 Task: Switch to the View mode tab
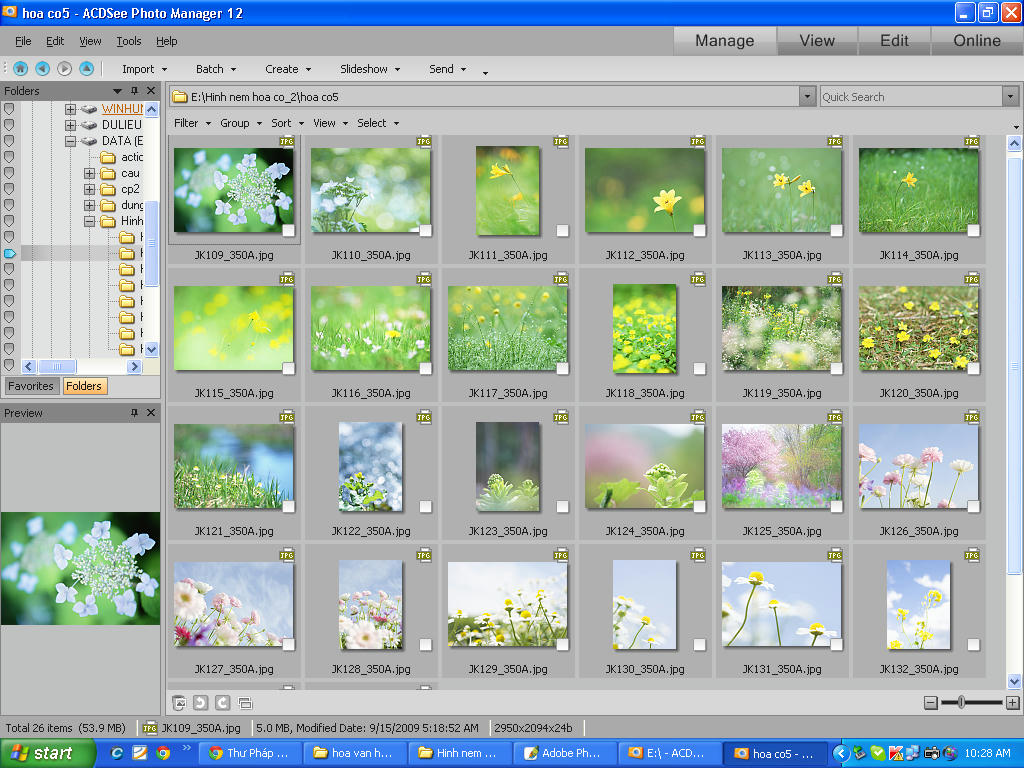coord(817,40)
